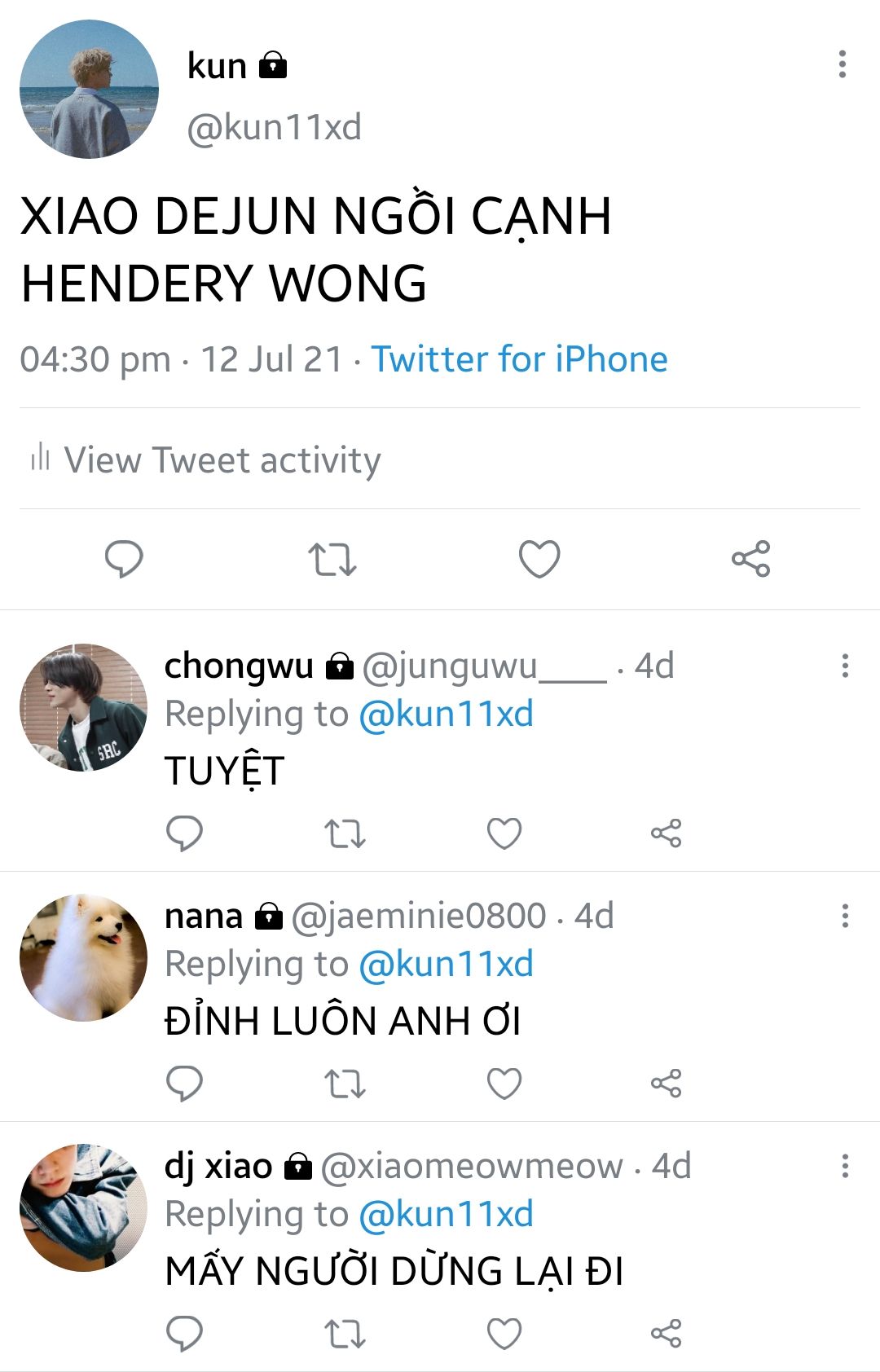Open @kun11xd mention in chongwu's reply
This screenshot has height=1372, width=880.
click(x=447, y=714)
